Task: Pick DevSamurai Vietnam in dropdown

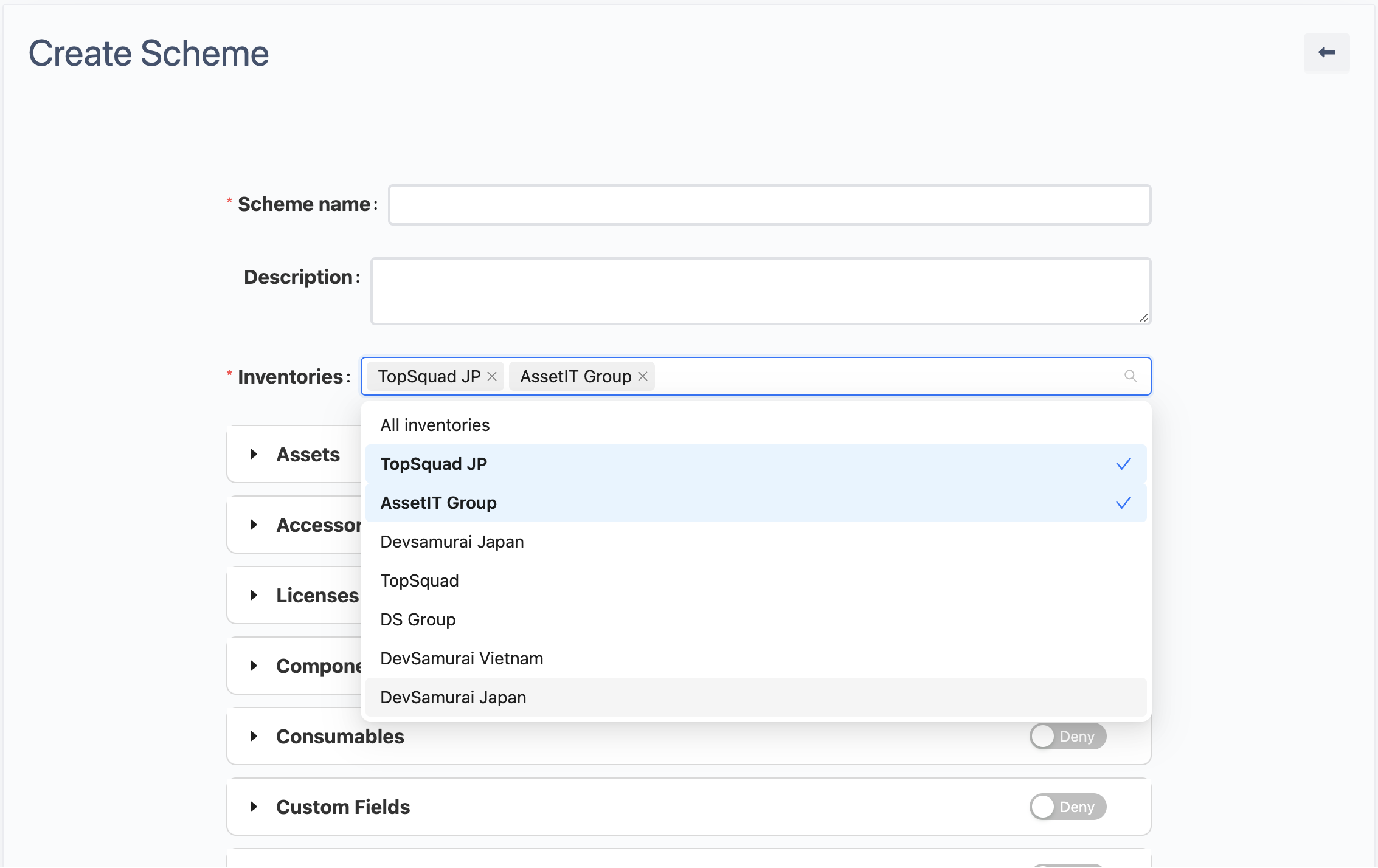Action: (462, 659)
